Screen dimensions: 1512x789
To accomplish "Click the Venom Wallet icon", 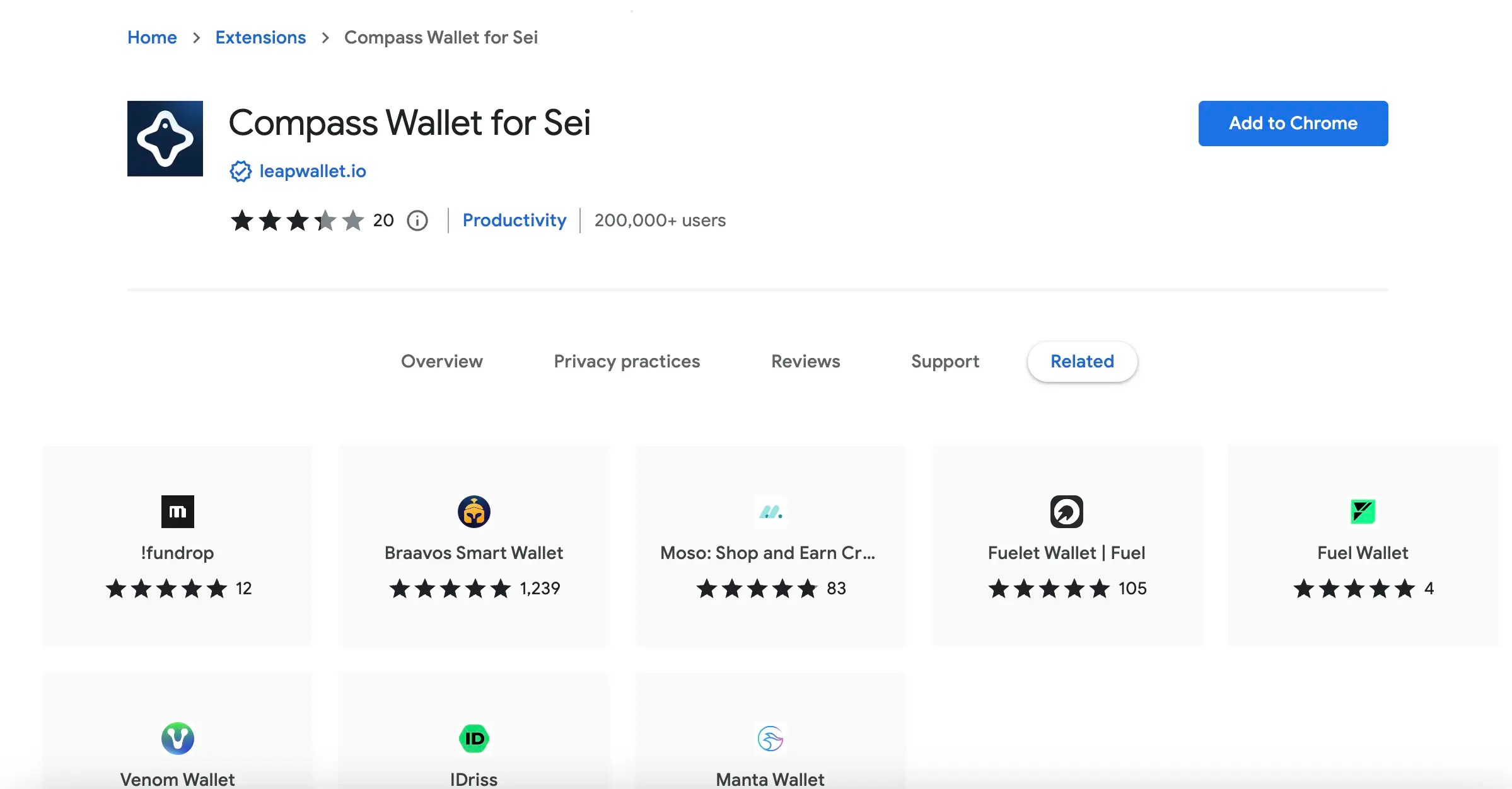I will tap(178, 739).
